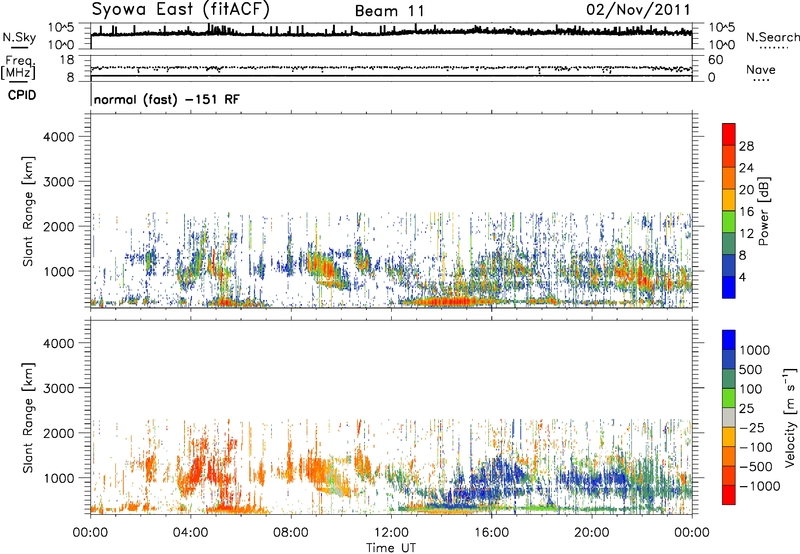Click the Velocity panel 'Slant Range [km]' label

28,418
